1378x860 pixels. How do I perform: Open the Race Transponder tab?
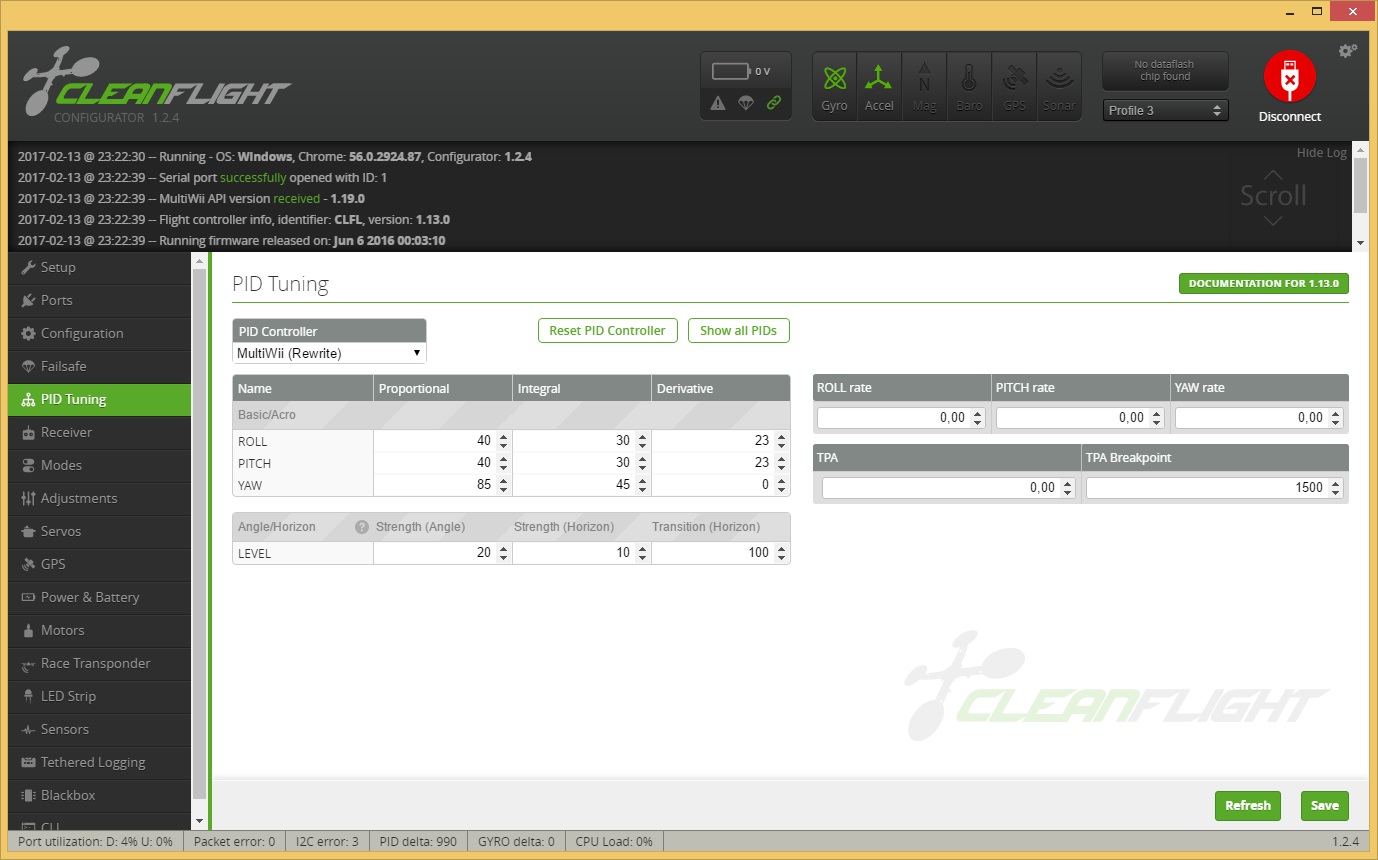click(99, 664)
